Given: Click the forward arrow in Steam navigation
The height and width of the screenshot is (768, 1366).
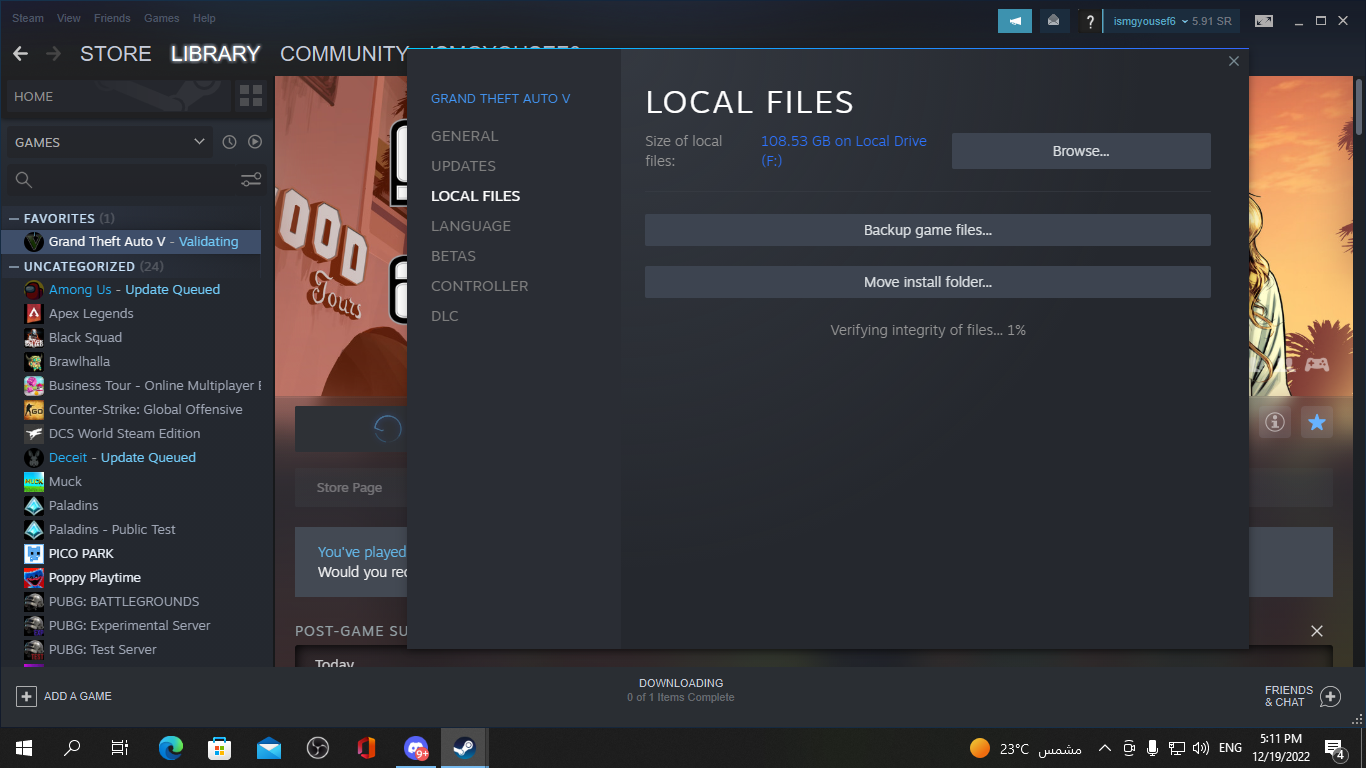Looking at the screenshot, I should [54, 54].
